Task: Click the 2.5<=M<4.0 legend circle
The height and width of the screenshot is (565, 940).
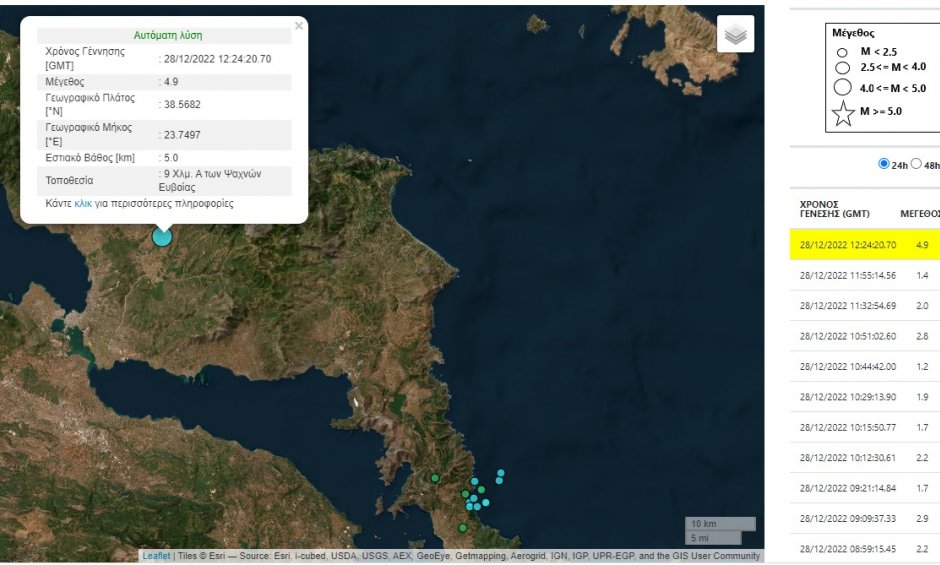Action: pyautogui.click(x=842, y=68)
